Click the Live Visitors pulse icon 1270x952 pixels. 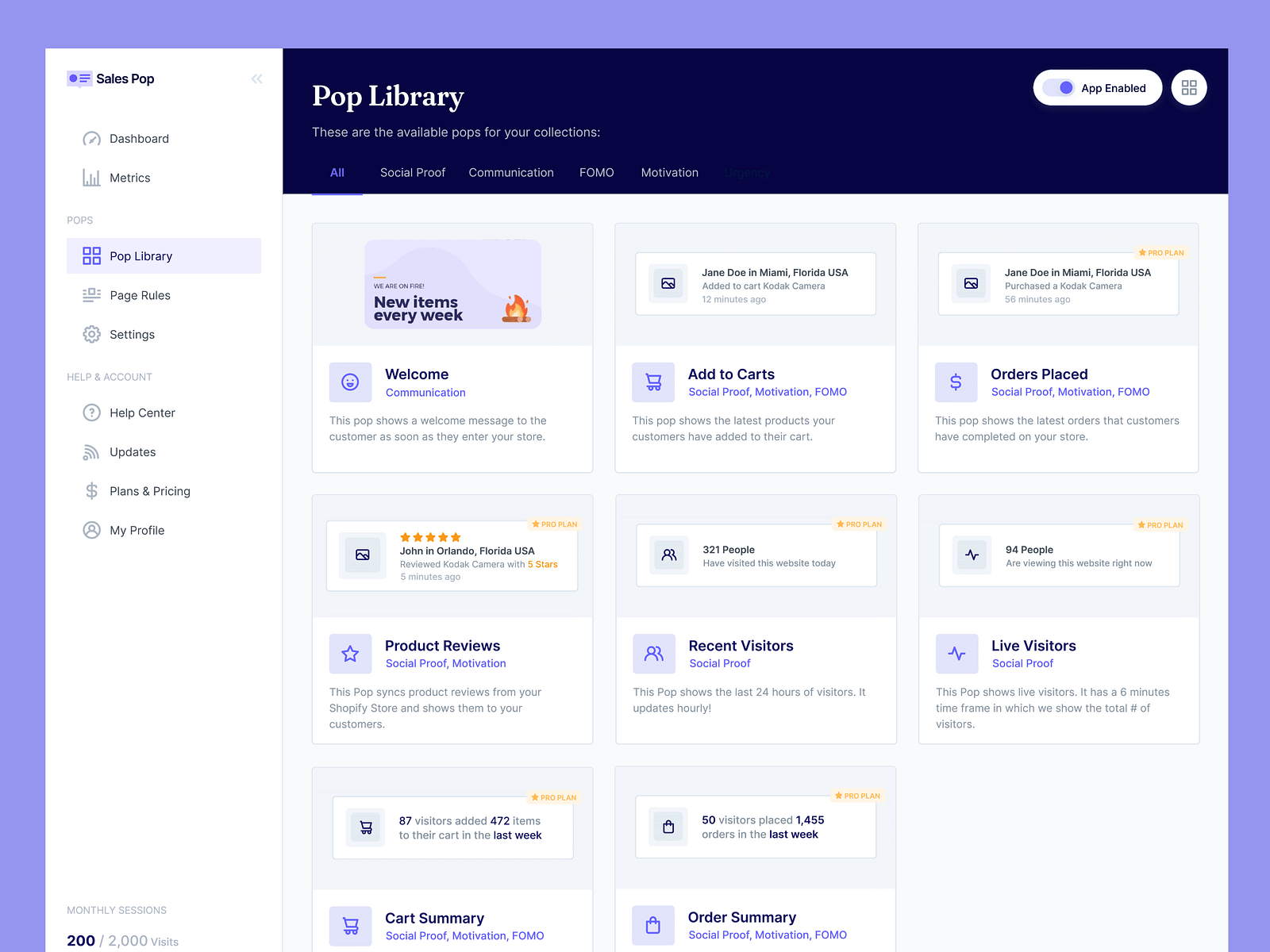(x=956, y=654)
